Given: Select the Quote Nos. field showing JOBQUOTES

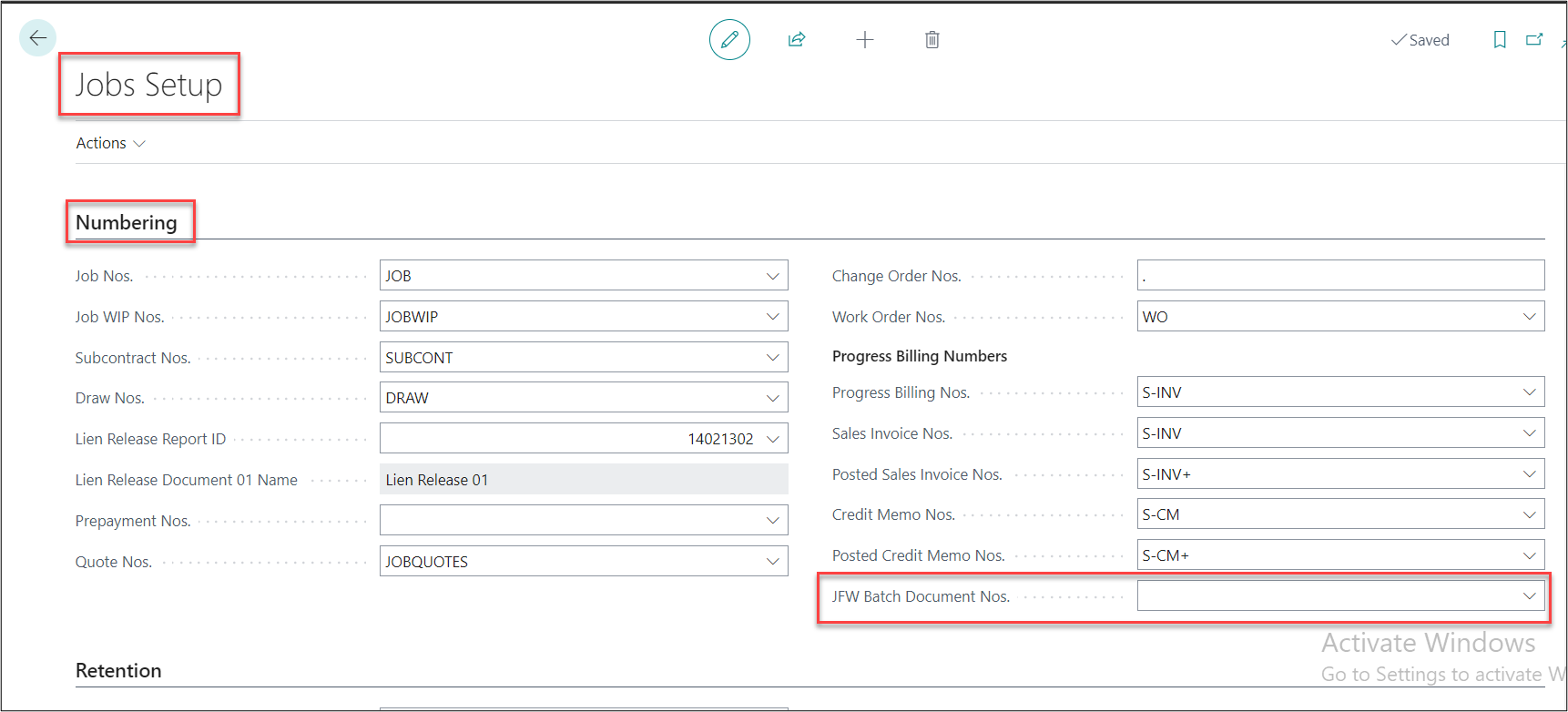Looking at the screenshot, I should [x=572, y=562].
